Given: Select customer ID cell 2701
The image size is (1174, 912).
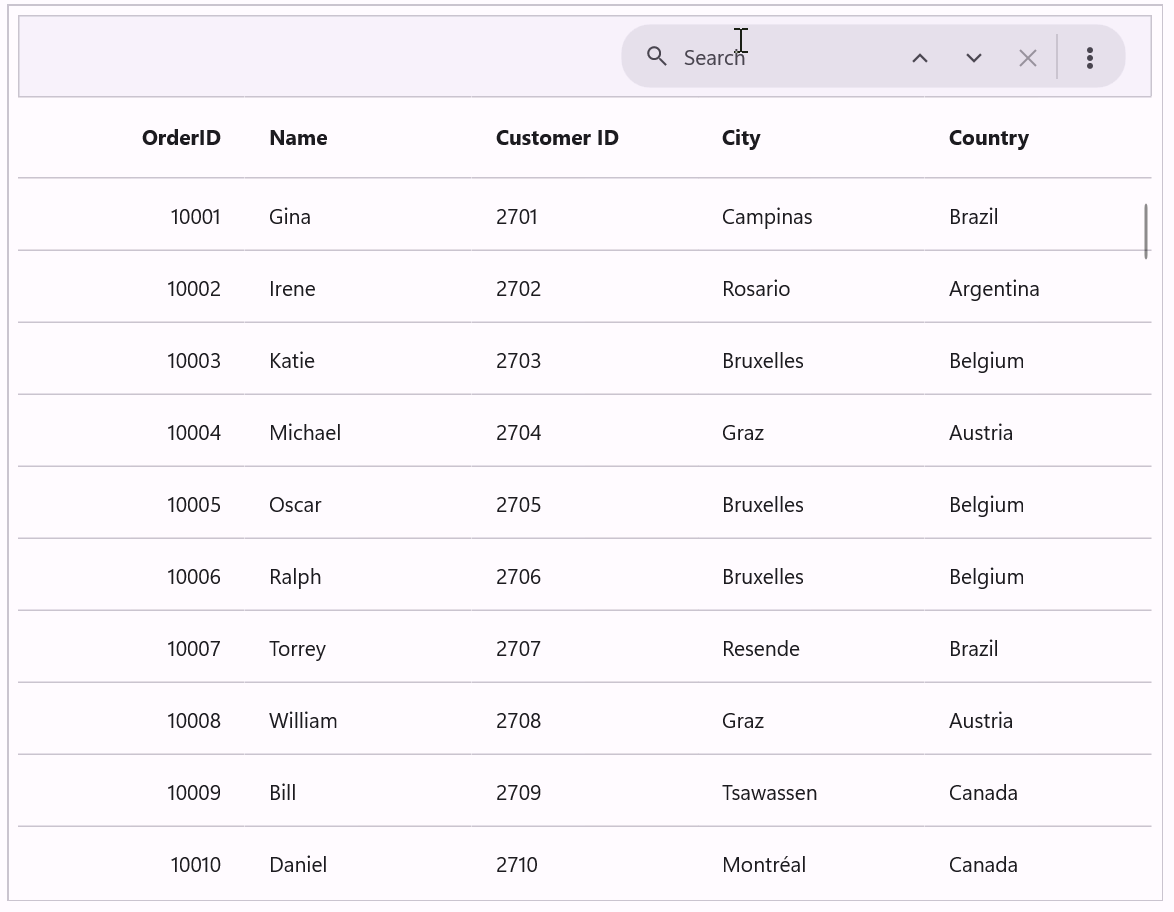Looking at the screenshot, I should pos(517,217).
